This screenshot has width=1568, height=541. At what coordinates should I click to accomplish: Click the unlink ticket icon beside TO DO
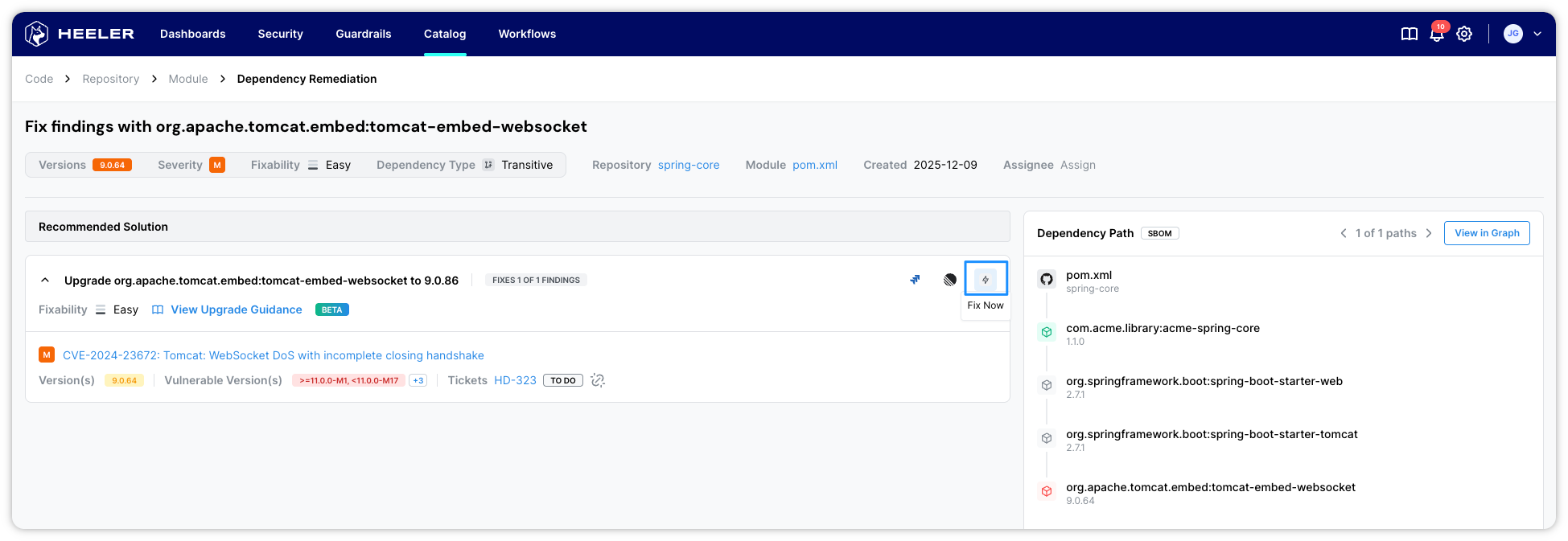tap(598, 380)
